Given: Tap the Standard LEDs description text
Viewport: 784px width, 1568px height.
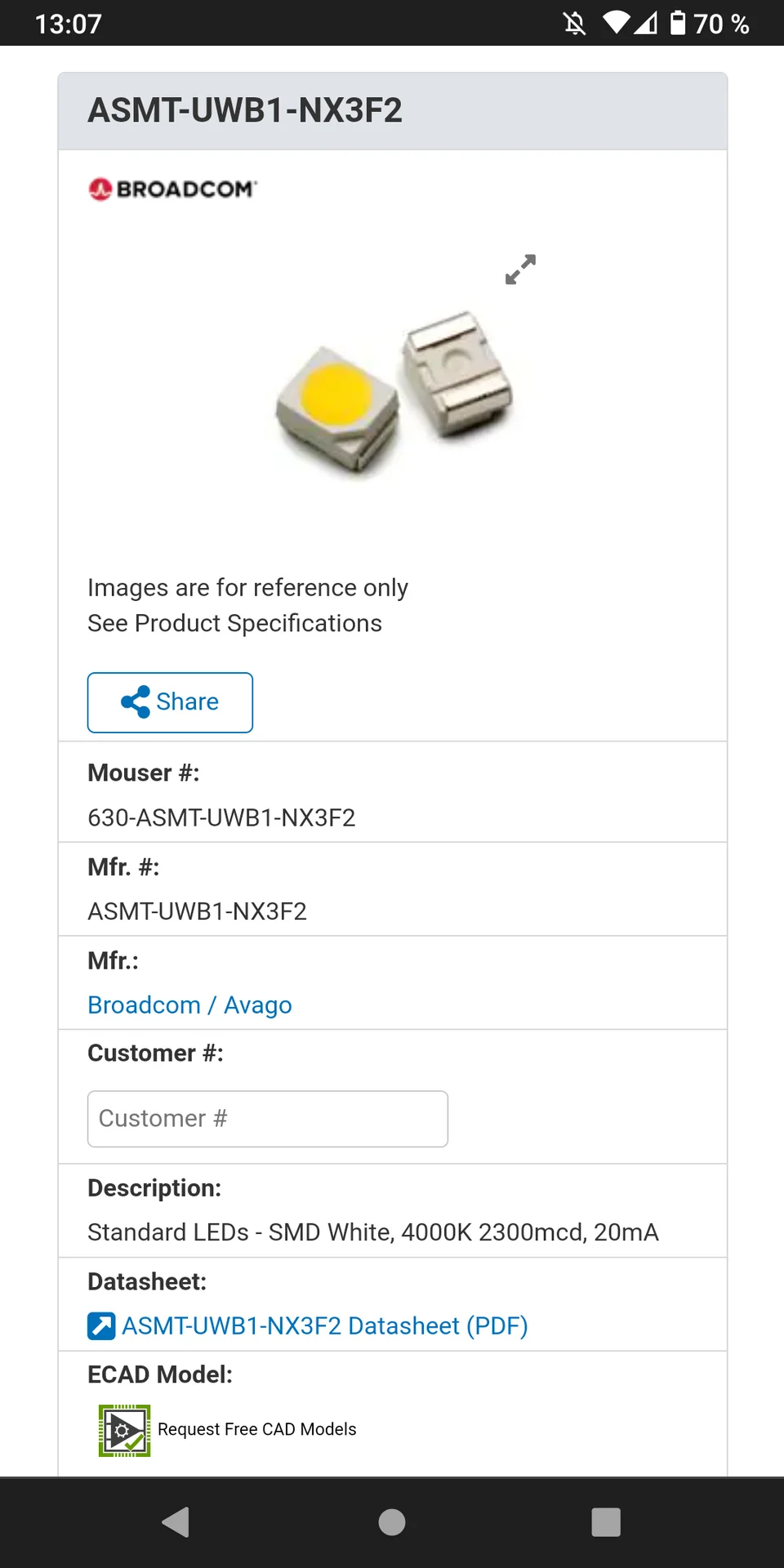Looking at the screenshot, I should pyautogui.click(x=372, y=1232).
